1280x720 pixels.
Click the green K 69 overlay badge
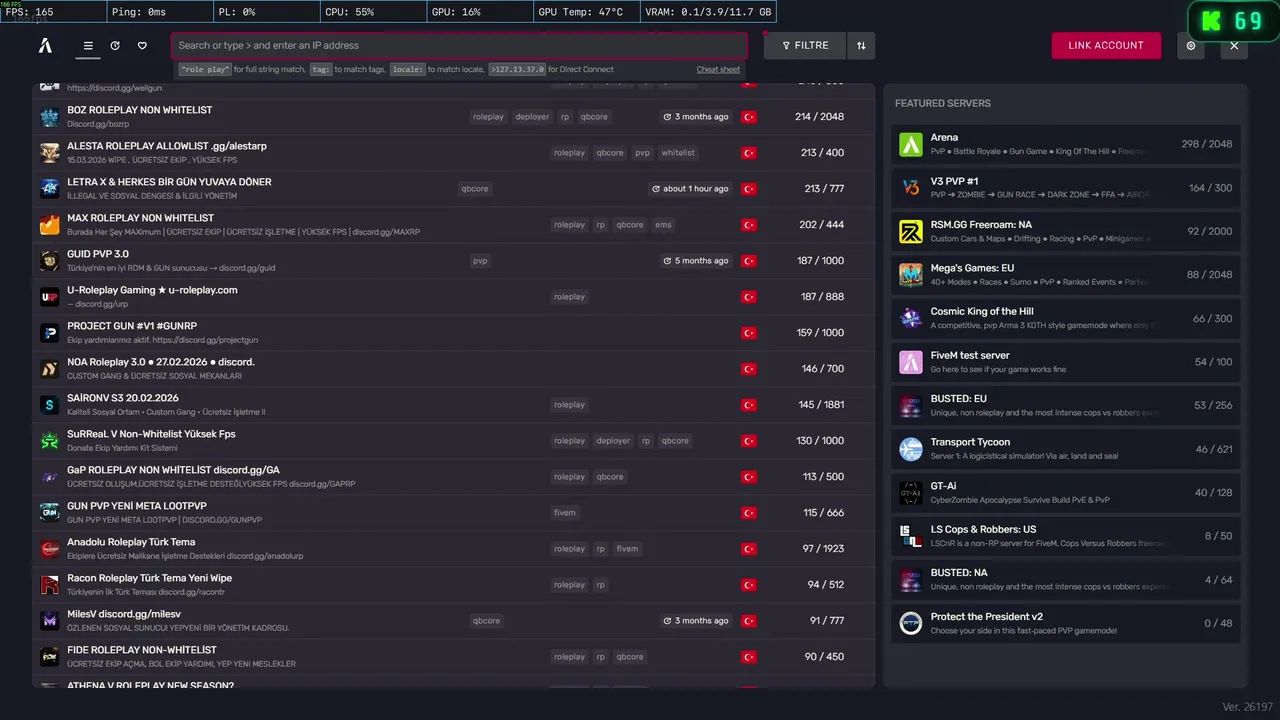pyautogui.click(x=1232, y=22)
